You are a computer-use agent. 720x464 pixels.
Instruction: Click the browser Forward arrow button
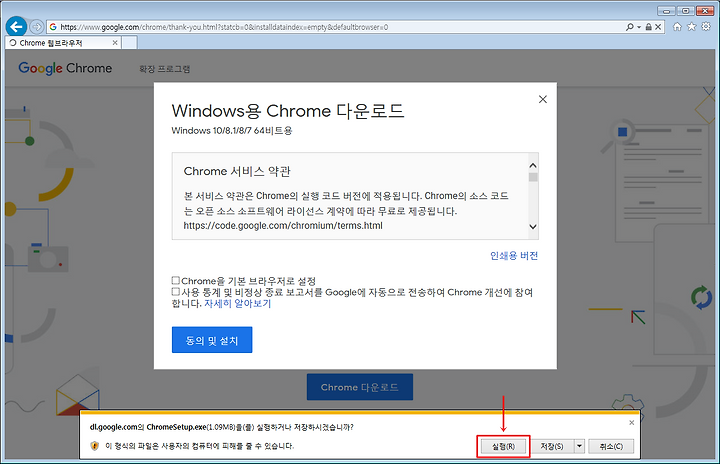point(36,27)
